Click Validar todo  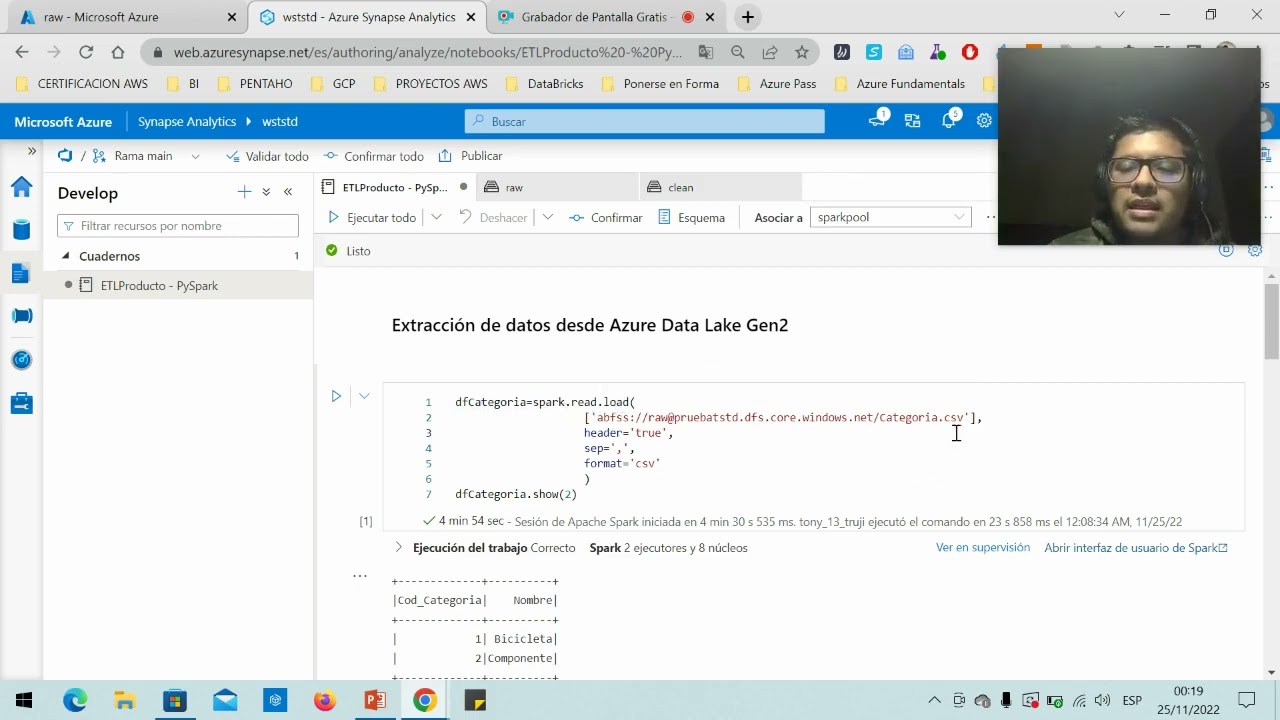(x=267, y=156)
